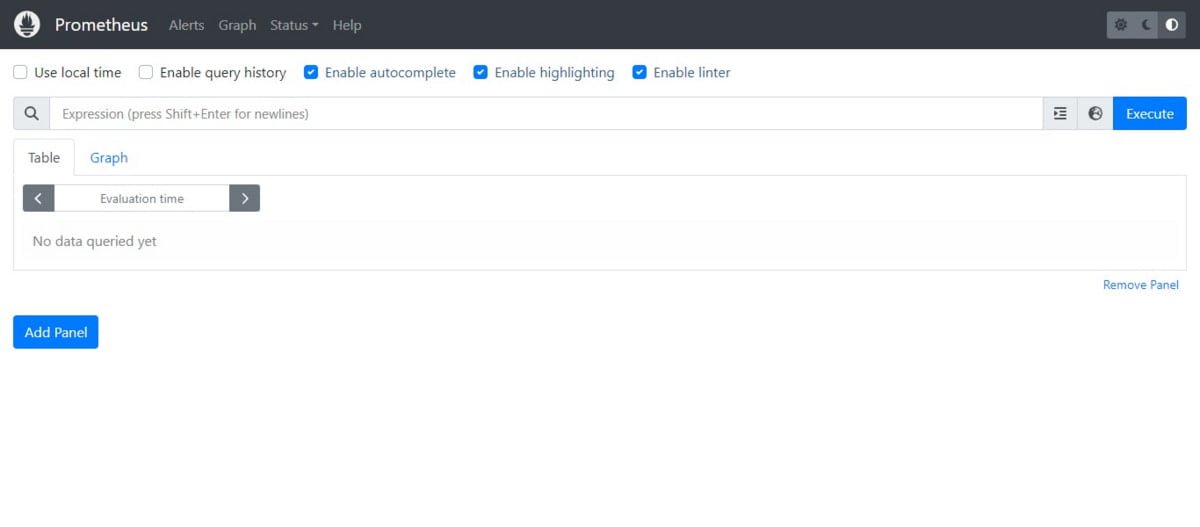Open the metrics explorer globe icon
Viewport: 1200px width, 527px height.
1095,114
